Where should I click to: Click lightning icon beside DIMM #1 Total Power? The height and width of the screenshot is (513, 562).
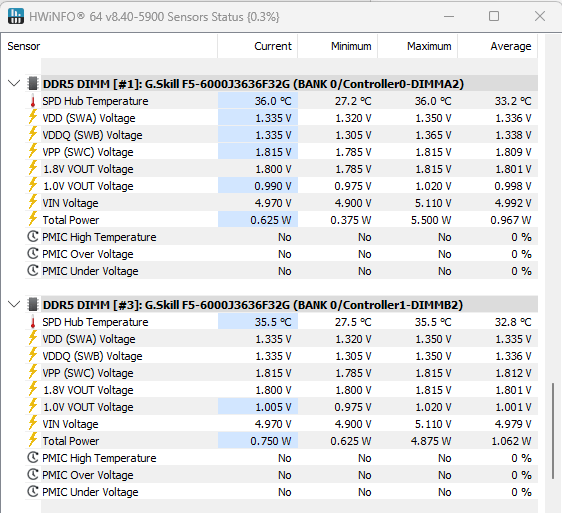[x=33, y=219]
